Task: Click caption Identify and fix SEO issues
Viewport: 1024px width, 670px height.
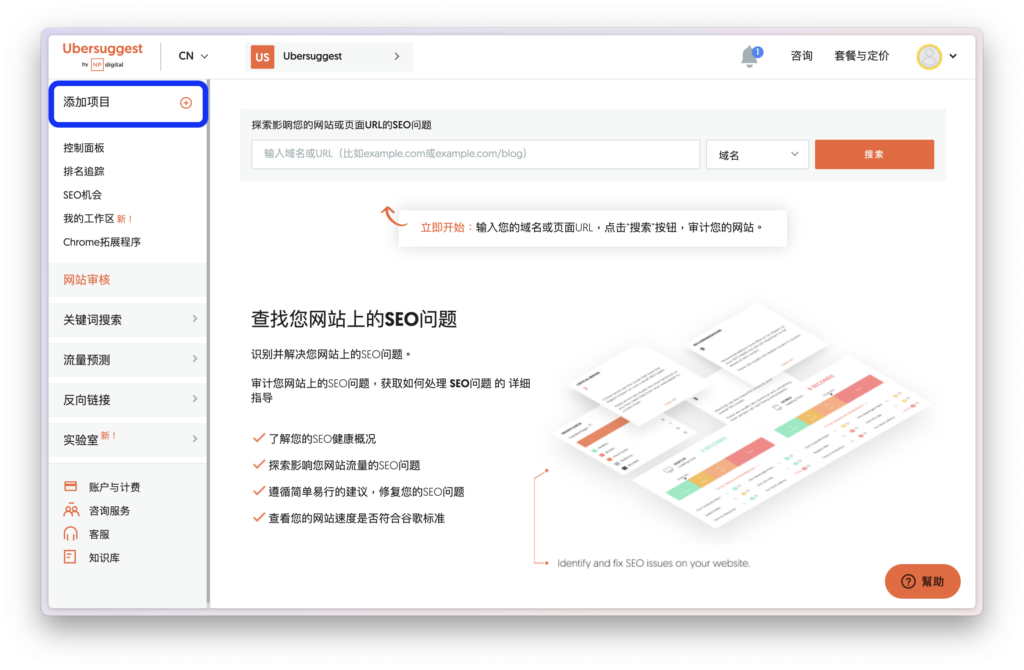Action: (653, 563)
